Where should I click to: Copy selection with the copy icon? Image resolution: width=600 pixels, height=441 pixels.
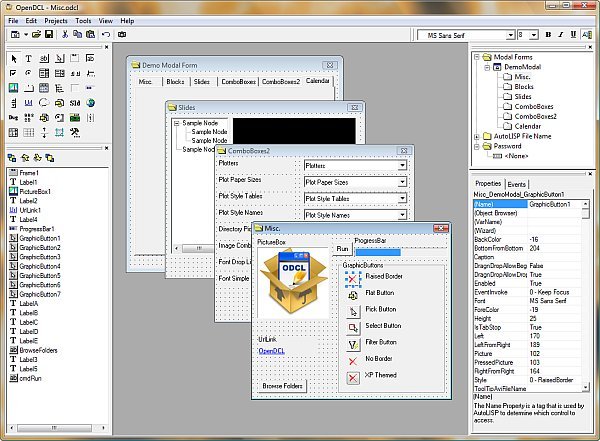click(77, 34)
